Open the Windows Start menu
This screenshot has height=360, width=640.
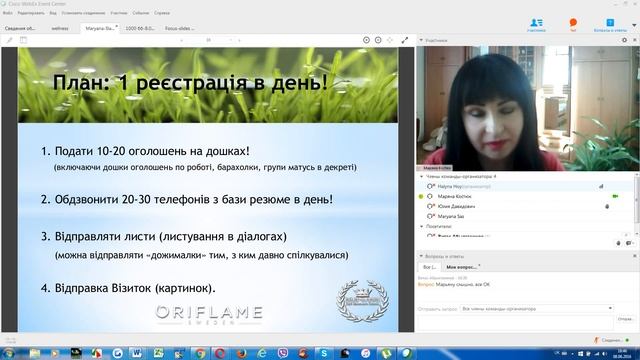tap(8, 353)
